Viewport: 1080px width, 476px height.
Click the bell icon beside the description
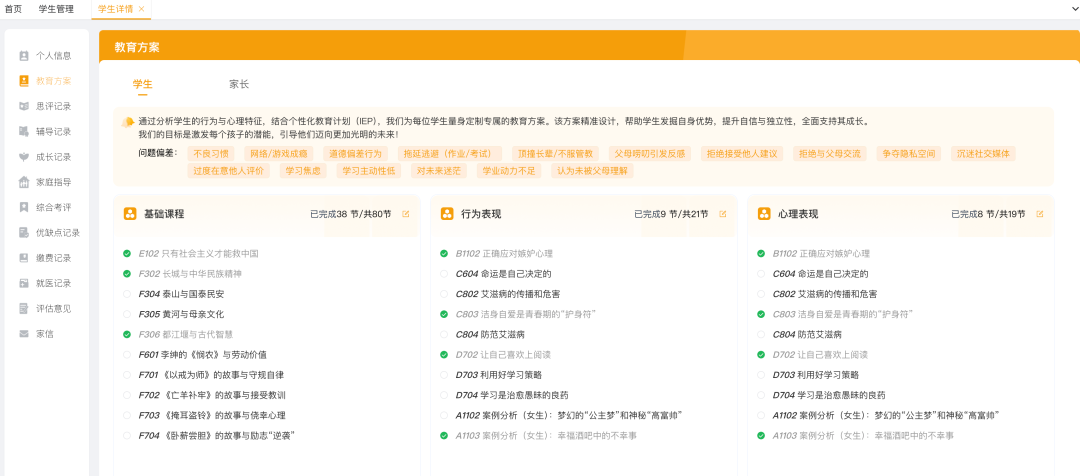[128, 123]
